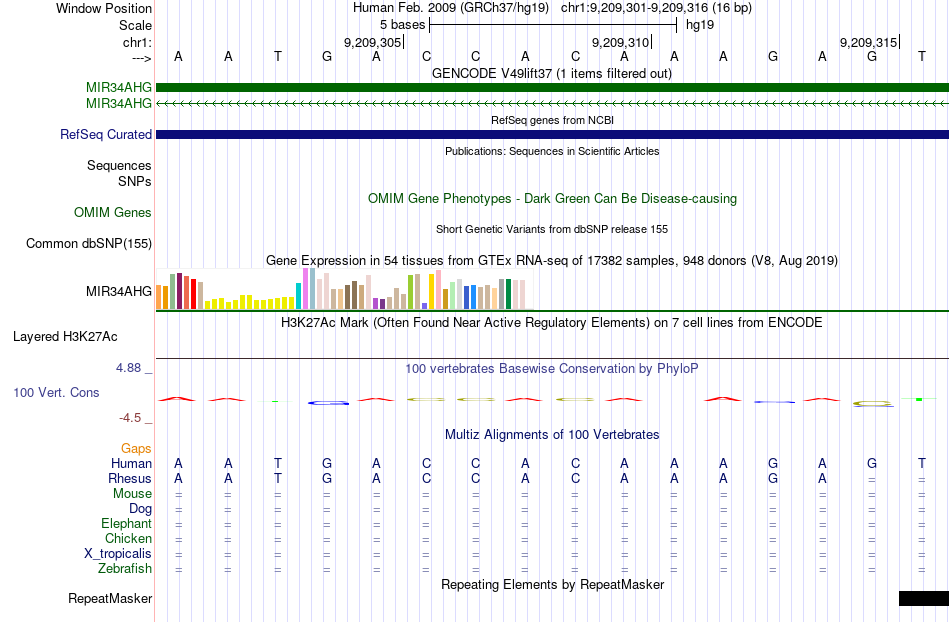Click the orange Gaps label
The height and width of the screenshot is (622, 950).
136,449
